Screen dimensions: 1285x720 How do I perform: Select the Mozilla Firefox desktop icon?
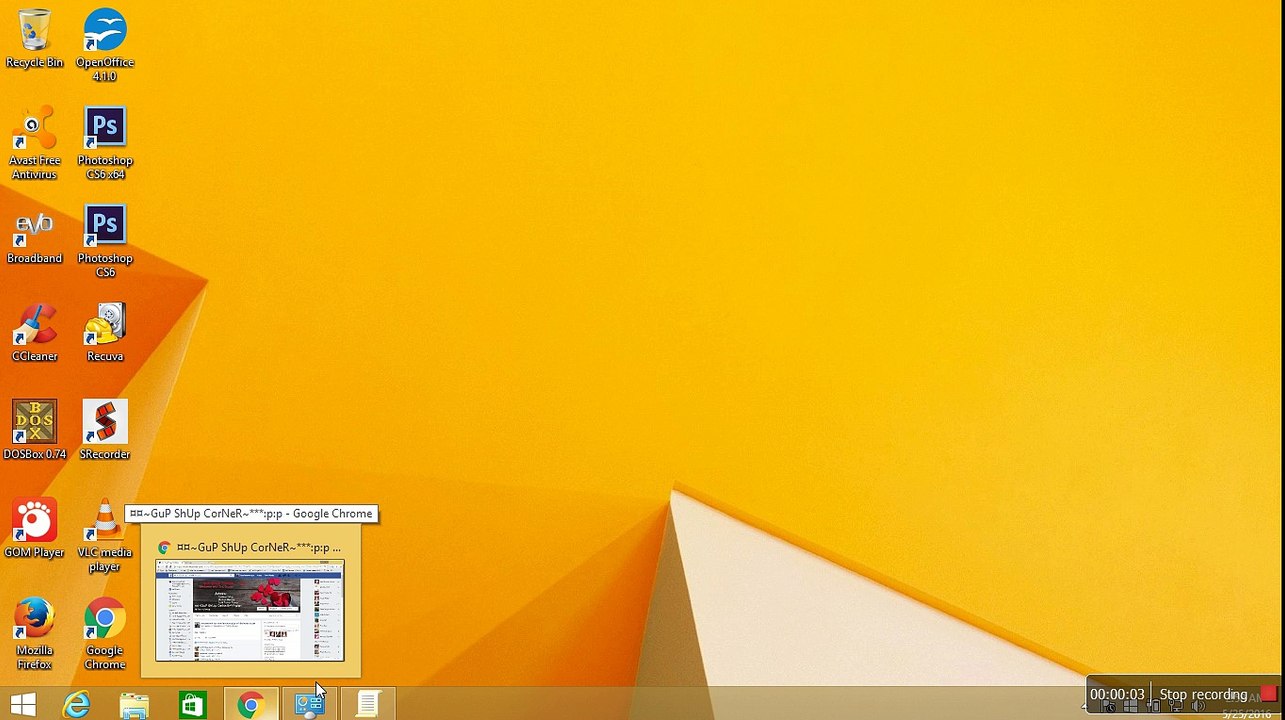pyautogui.click(x=34, y=635)
